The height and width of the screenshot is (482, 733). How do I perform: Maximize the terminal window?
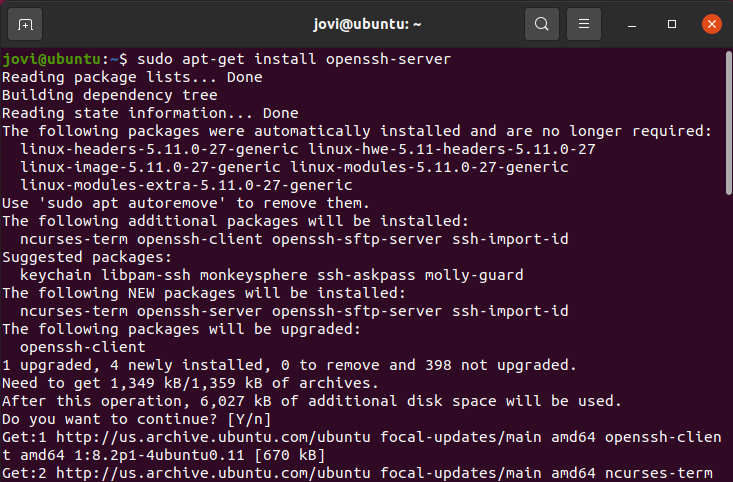pyautogui.click(x=672, y=24)
